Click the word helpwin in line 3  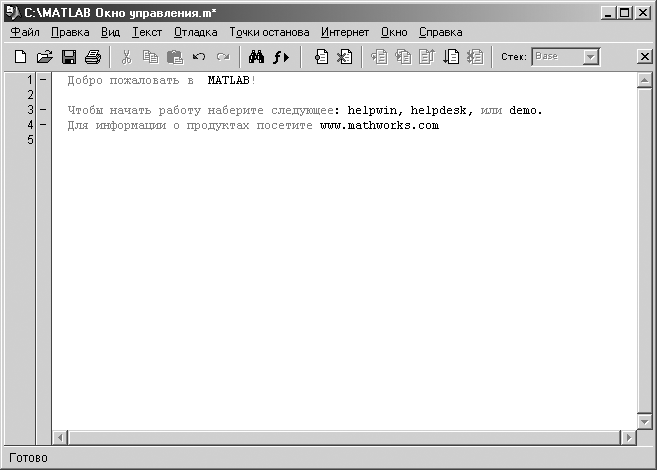[372, 111]
